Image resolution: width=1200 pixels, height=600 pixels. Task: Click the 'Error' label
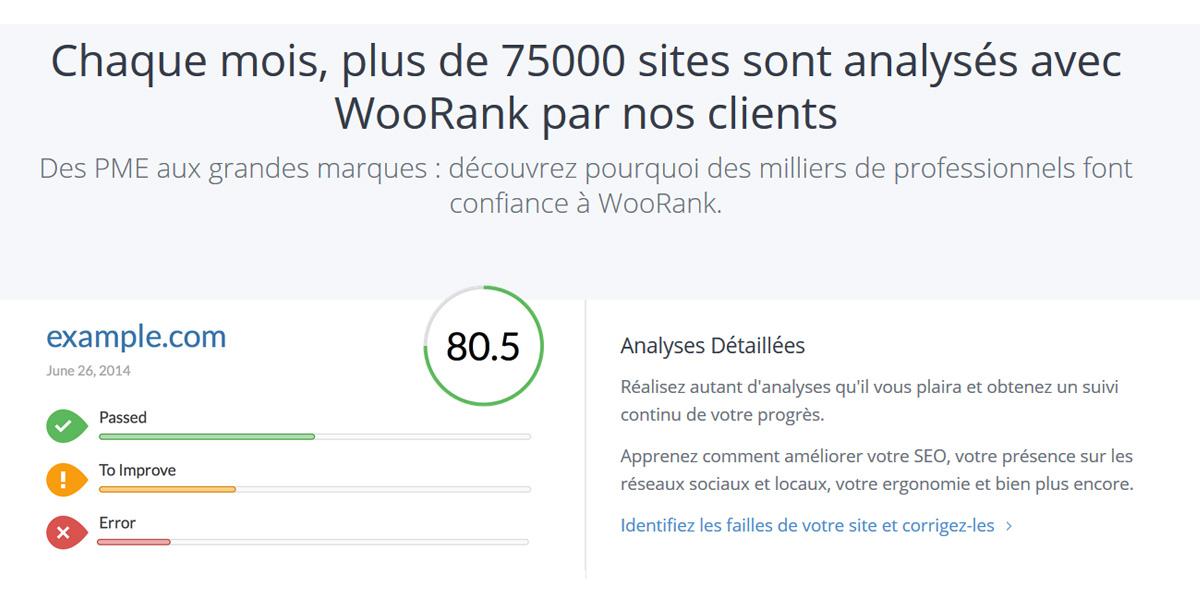[x=117, y=523]
